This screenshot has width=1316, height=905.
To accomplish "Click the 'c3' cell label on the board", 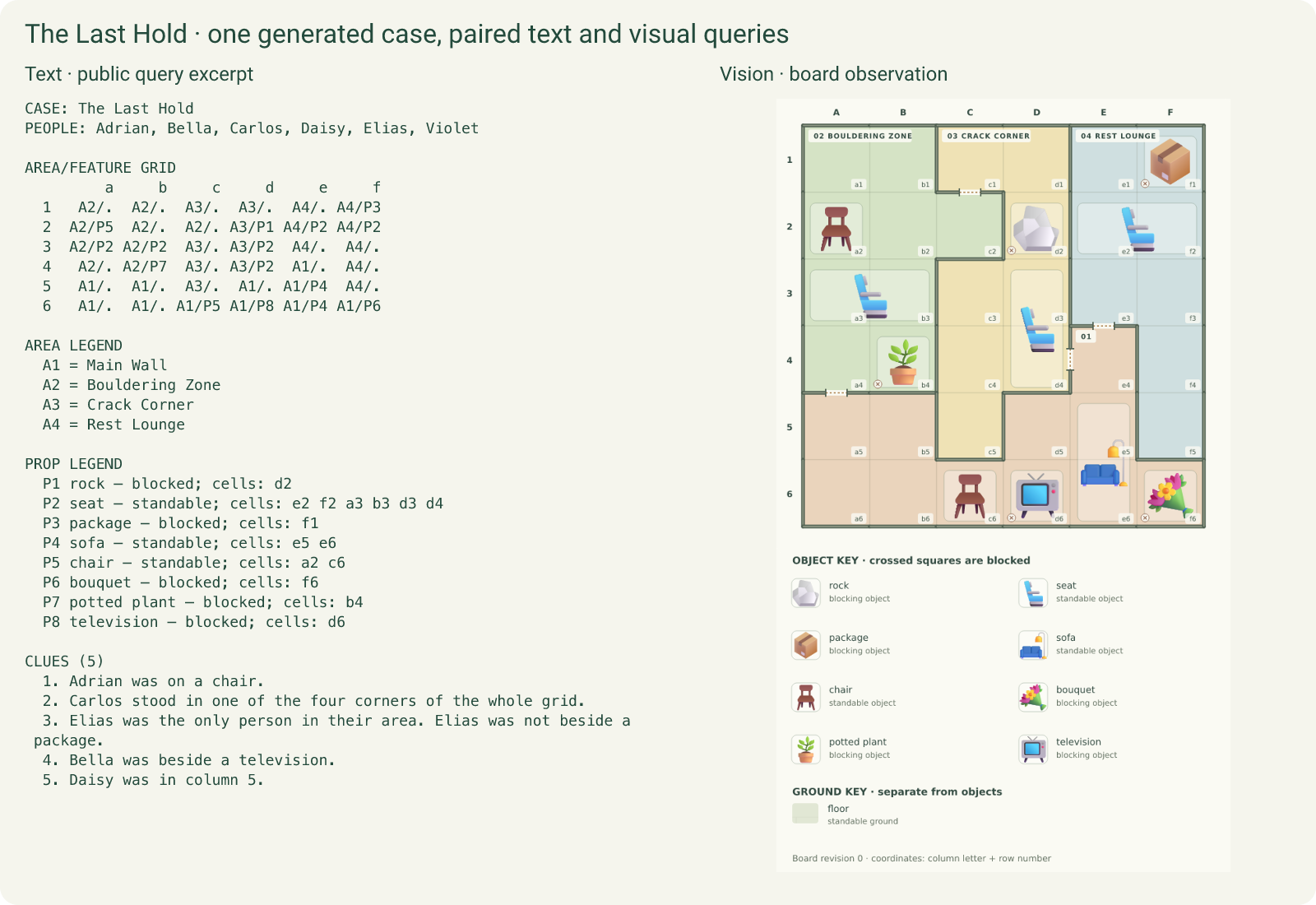I will tap(992, 318).
